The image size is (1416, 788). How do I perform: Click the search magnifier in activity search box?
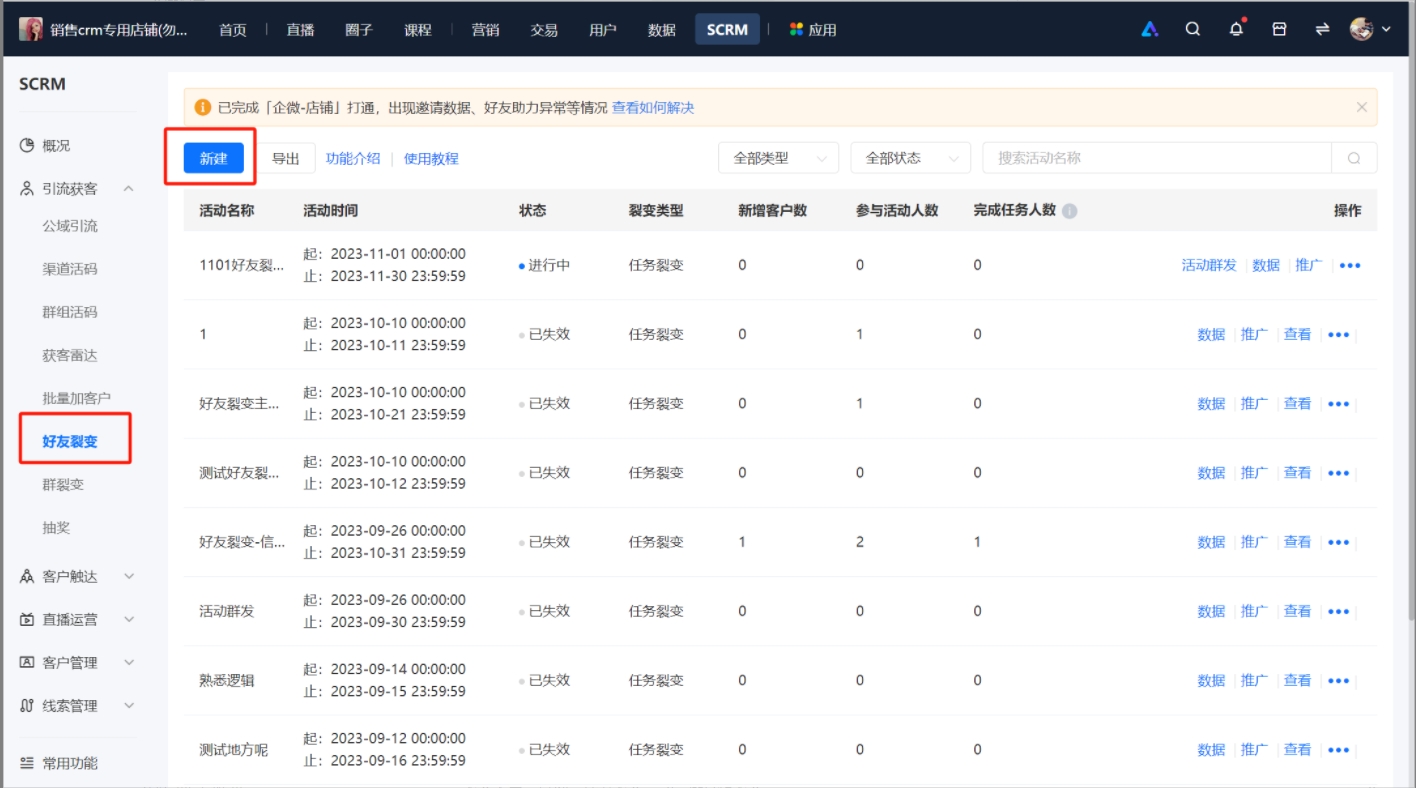[x=1355, y=157]
